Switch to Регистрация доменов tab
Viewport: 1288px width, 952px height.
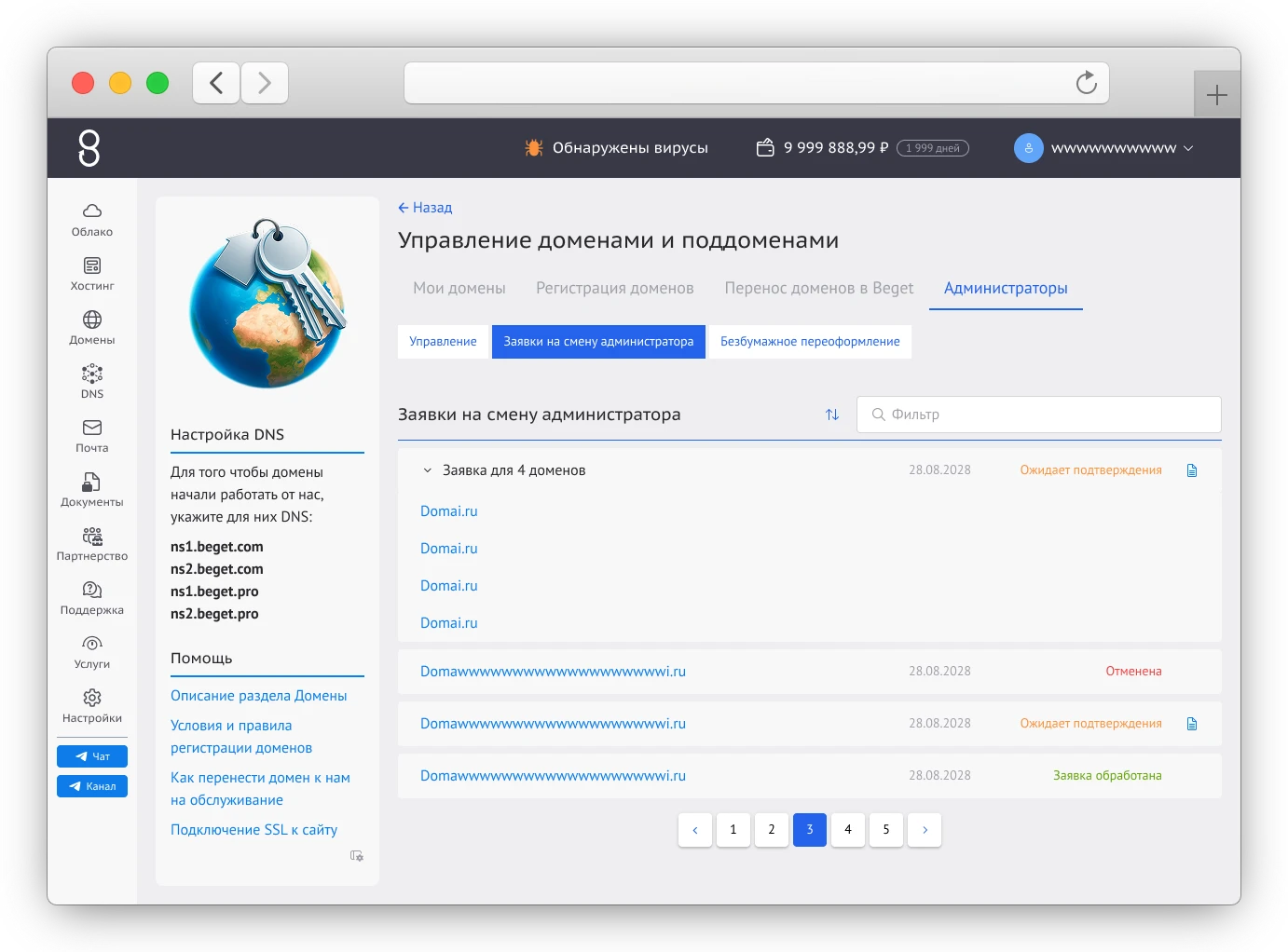pyautogui.click(x=615, y=288)
